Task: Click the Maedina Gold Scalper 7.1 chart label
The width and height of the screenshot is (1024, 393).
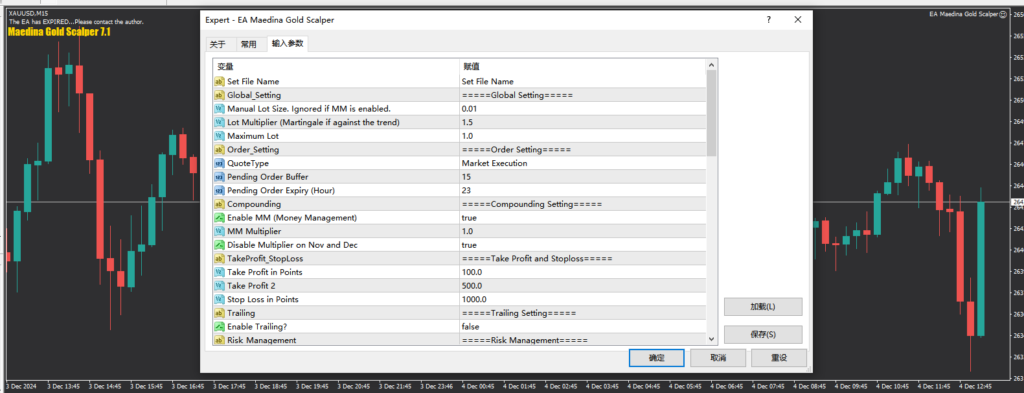Action: click(59, 32)
